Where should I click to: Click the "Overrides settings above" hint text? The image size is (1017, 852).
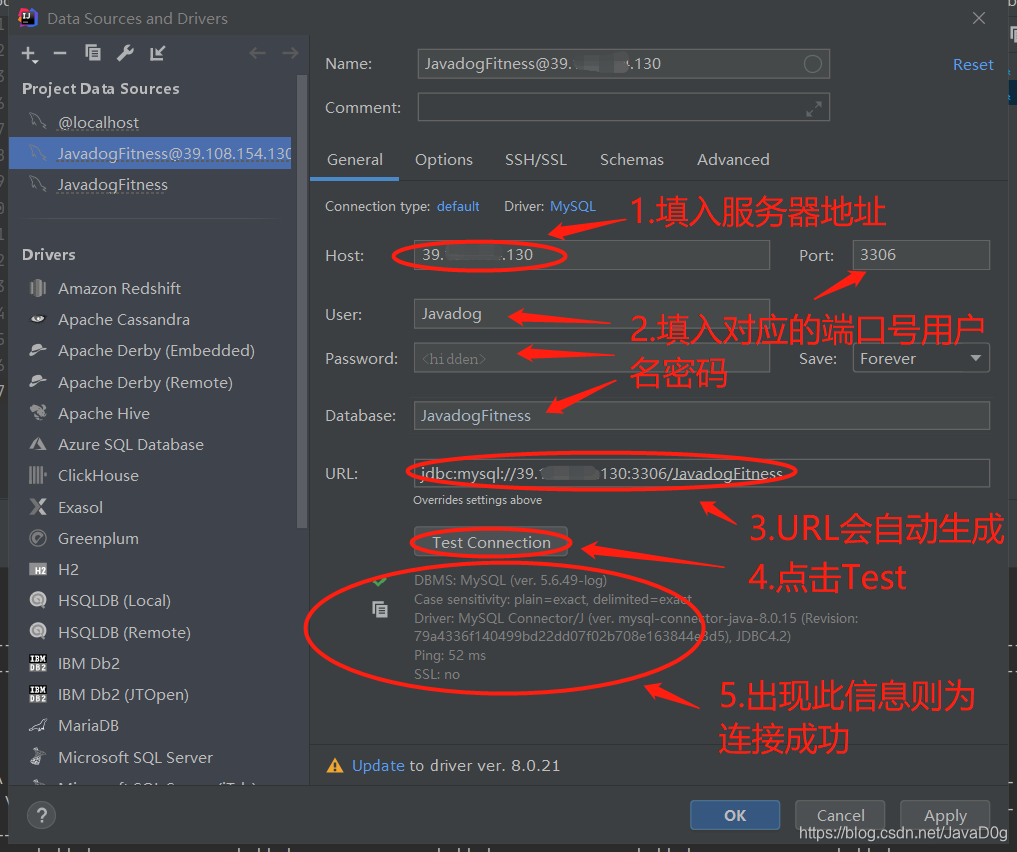477,500
